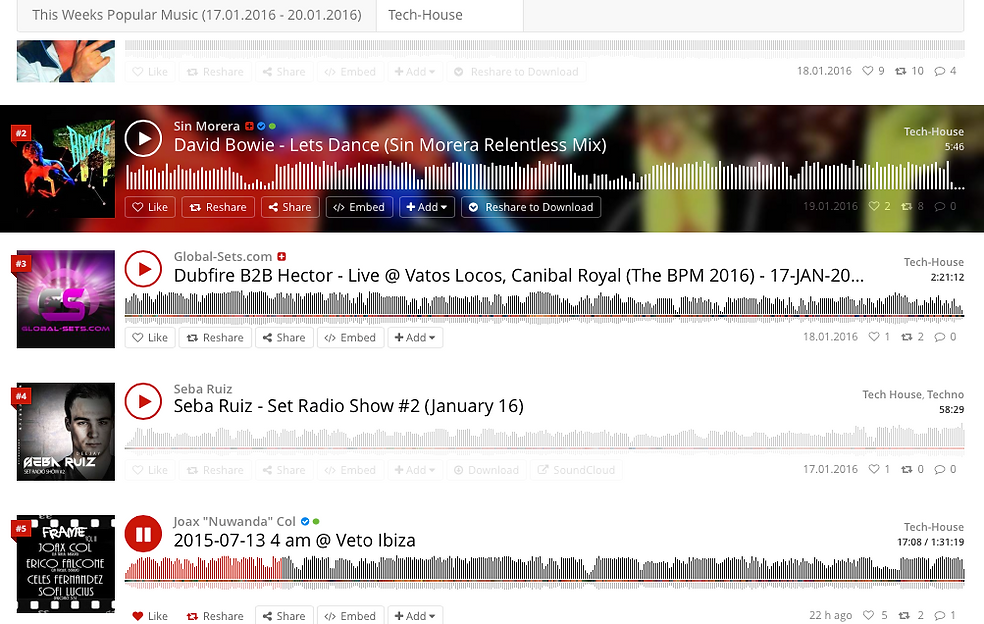Screen dimensions: 984x624
Task: Click red plus badge next to Sin Morera
Action: click(x=249, y=126)
